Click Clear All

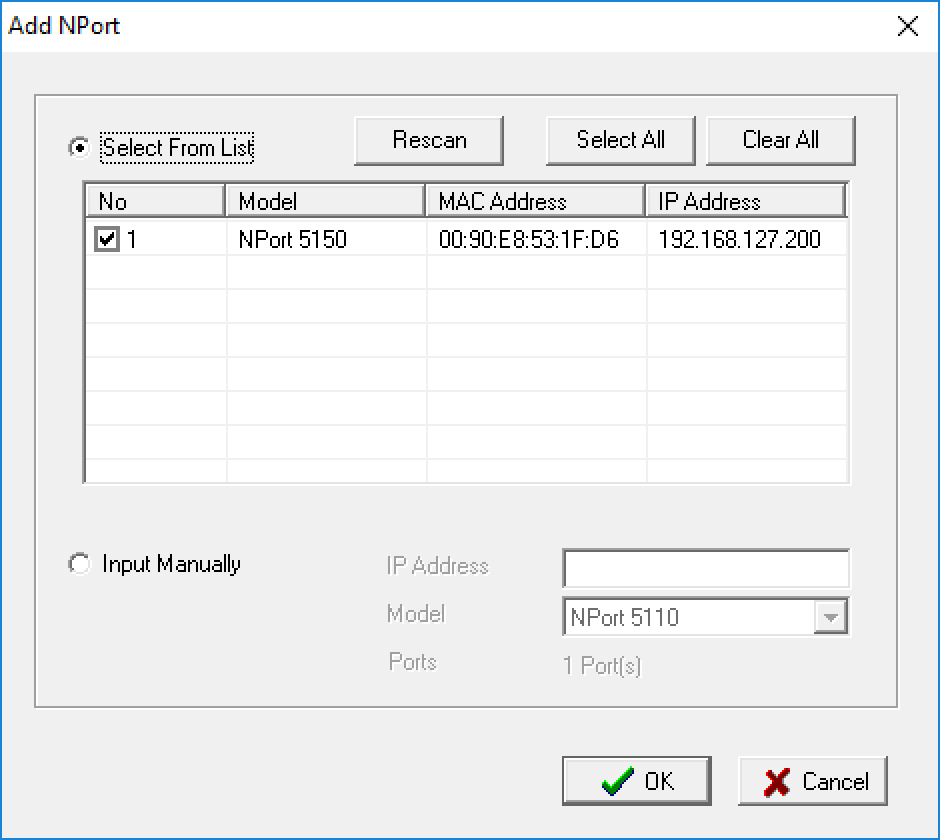(781, 140)
